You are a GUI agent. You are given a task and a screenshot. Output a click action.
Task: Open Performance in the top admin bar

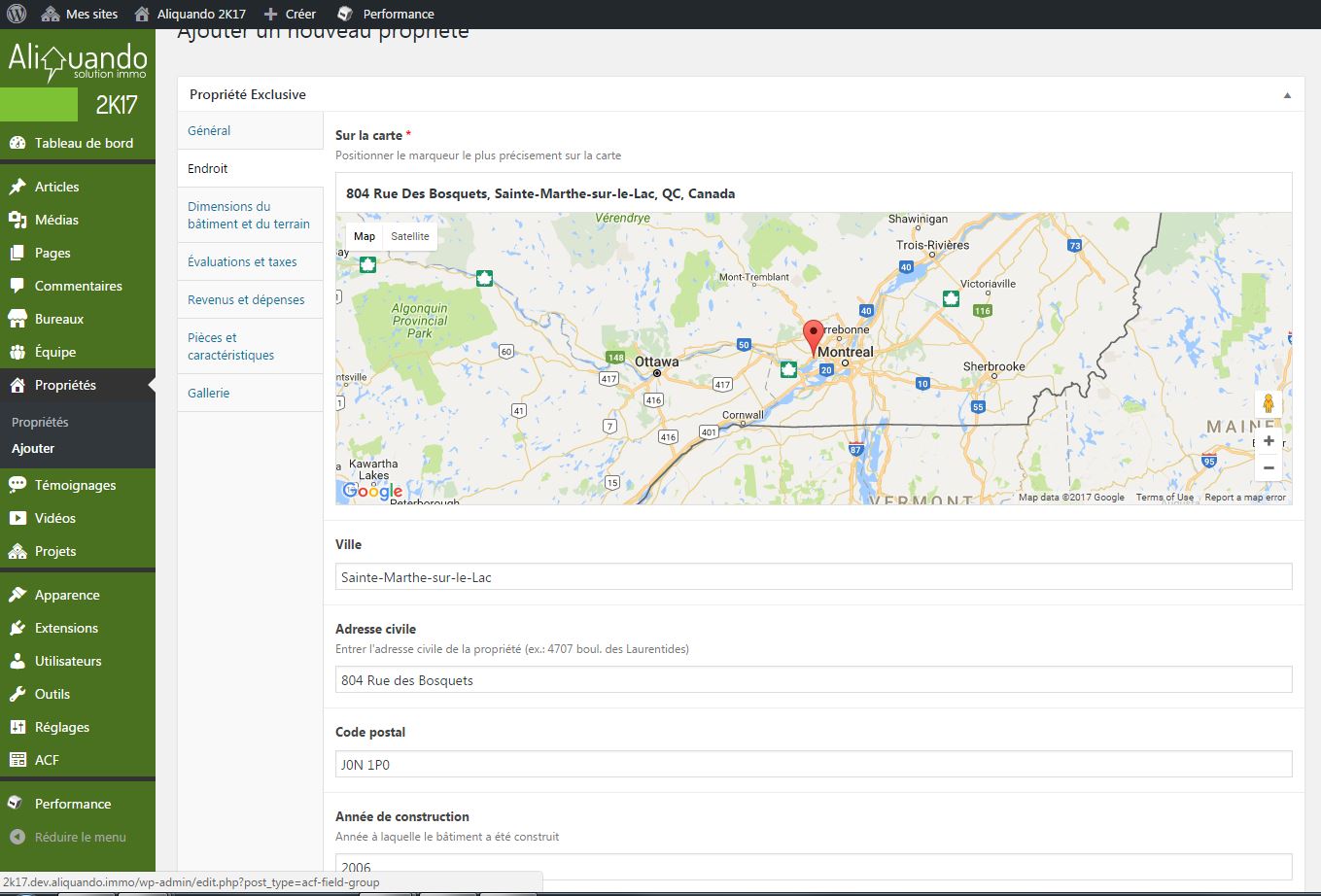385,14
